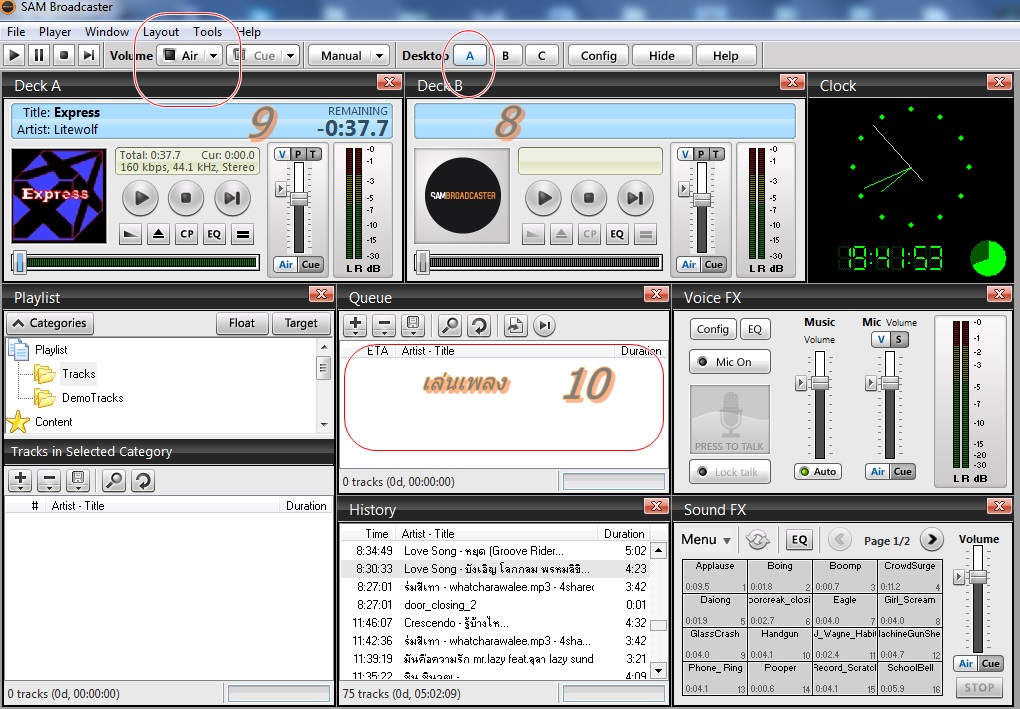Expand Sound FX volume arrow
This screenshot has height=709, width=1020.
tap(959, 577)
